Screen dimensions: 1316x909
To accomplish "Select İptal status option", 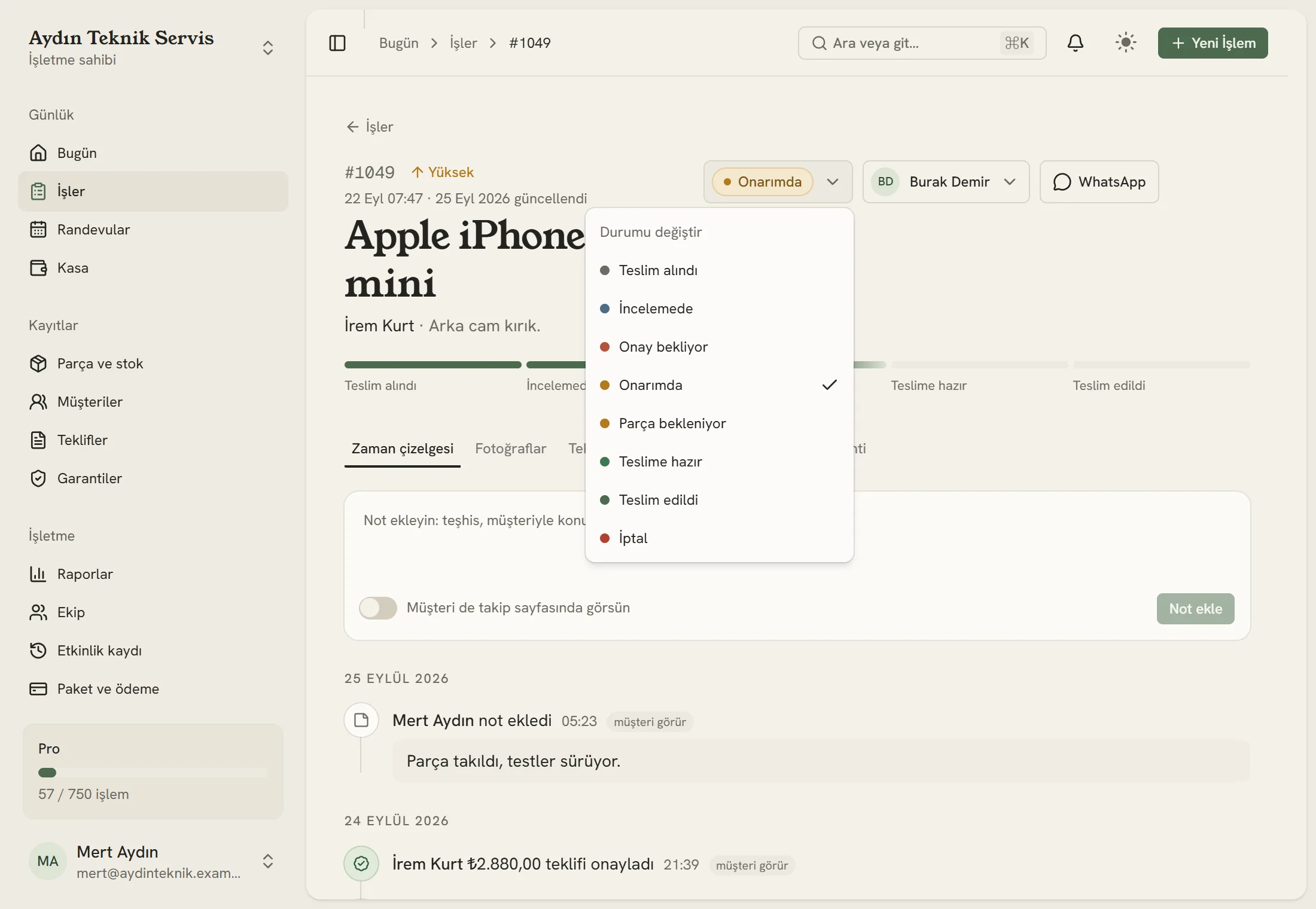I will click(x=719, y=538).
